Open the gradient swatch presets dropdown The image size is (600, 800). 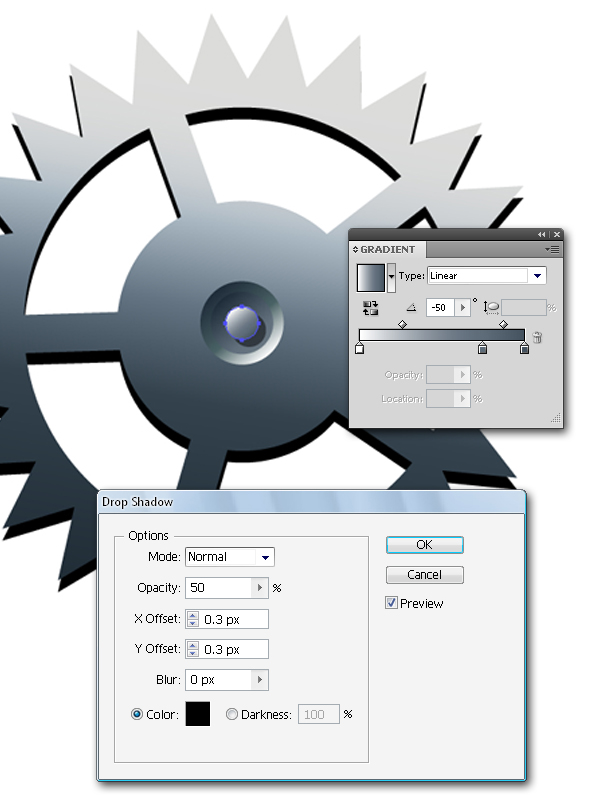391,278
